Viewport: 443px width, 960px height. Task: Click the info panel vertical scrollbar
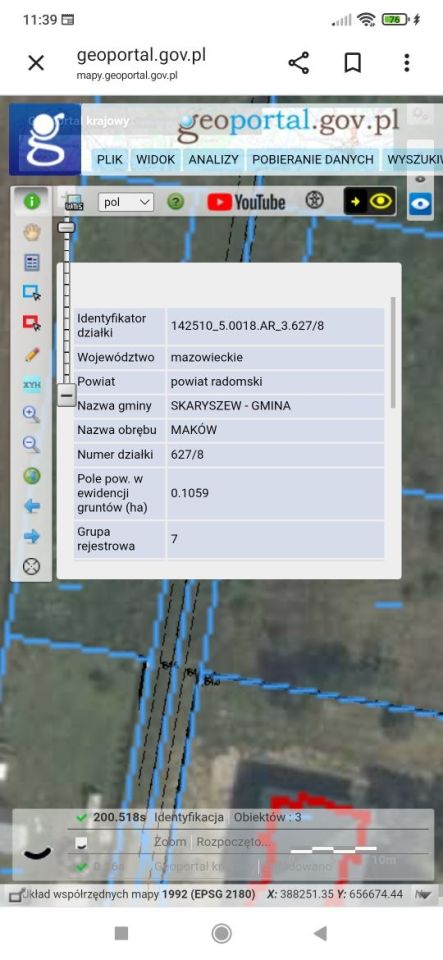393,353
